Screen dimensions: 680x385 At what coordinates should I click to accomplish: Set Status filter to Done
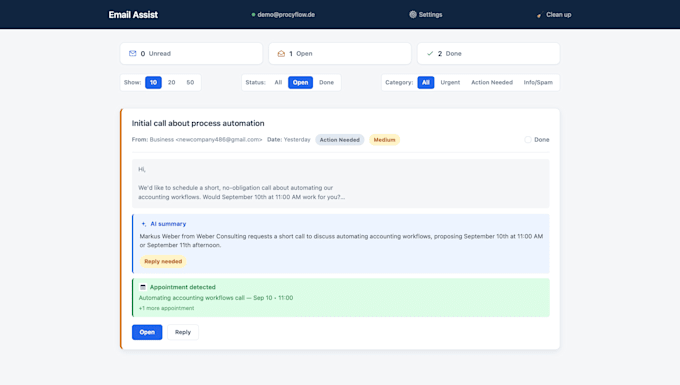(x=327, y=82)
